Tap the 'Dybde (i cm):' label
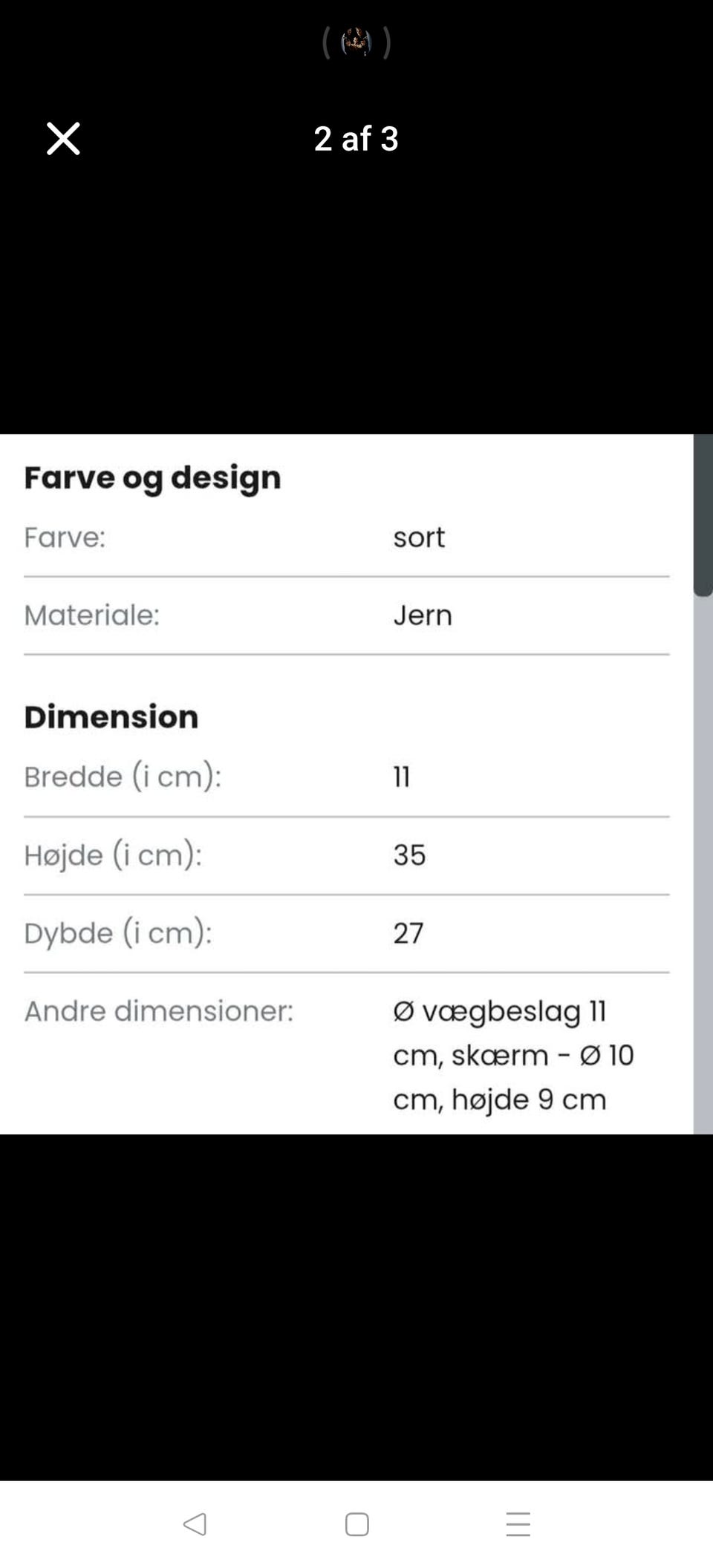The height and width of the screenshot is (1568, 713). 118,932
